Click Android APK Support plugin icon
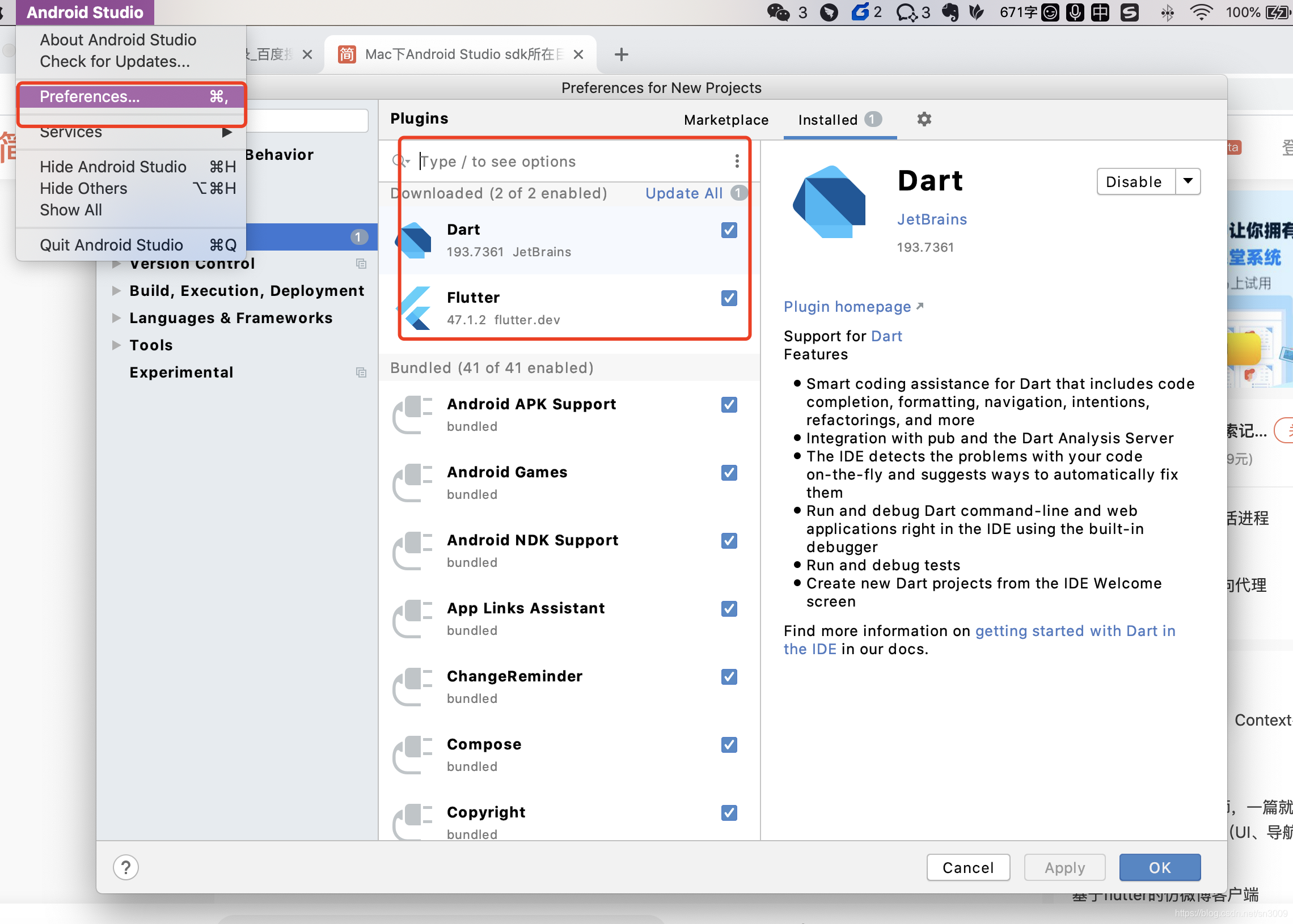 [x=413, y=414]
